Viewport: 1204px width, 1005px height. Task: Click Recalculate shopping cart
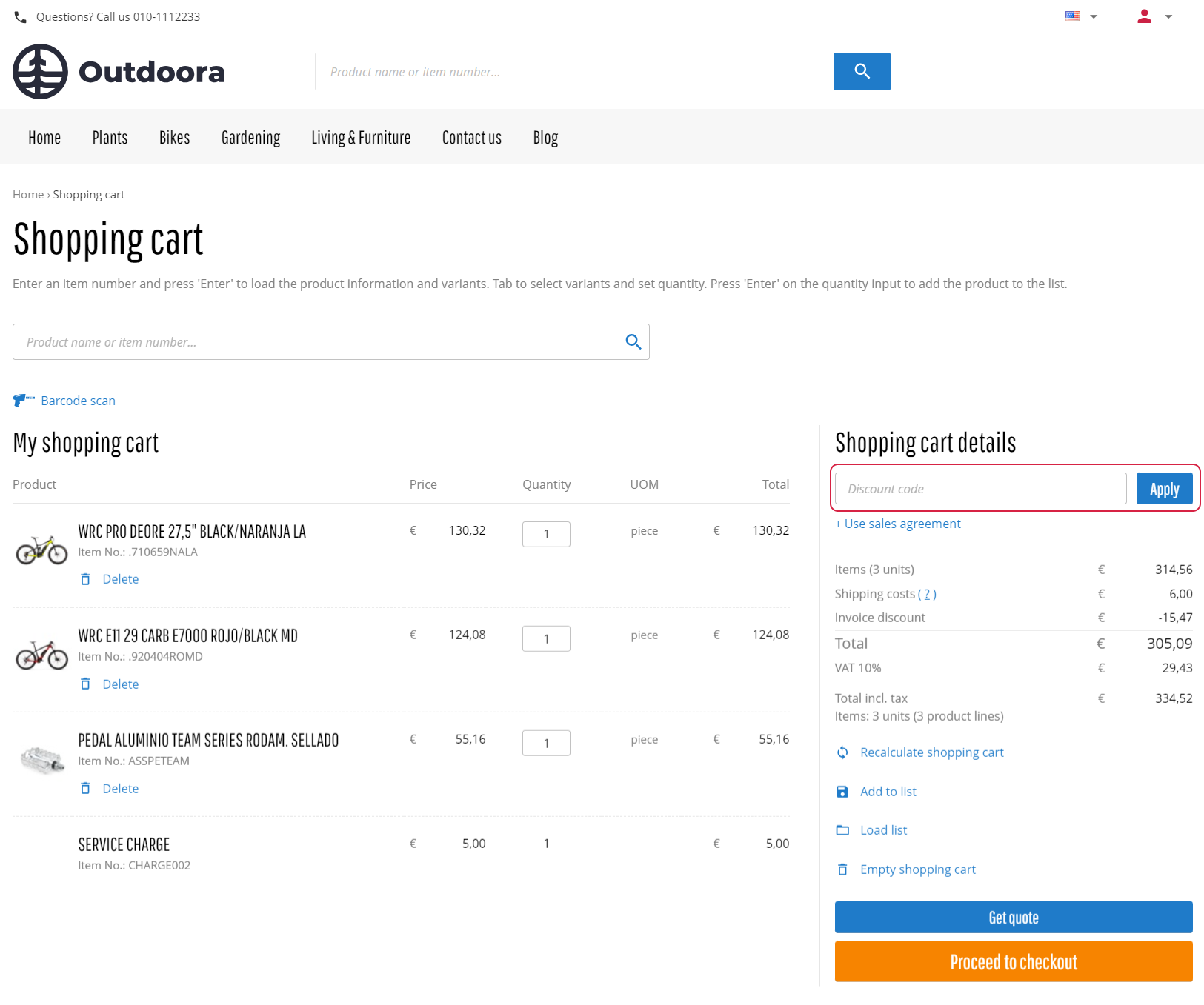click(932, 752)
